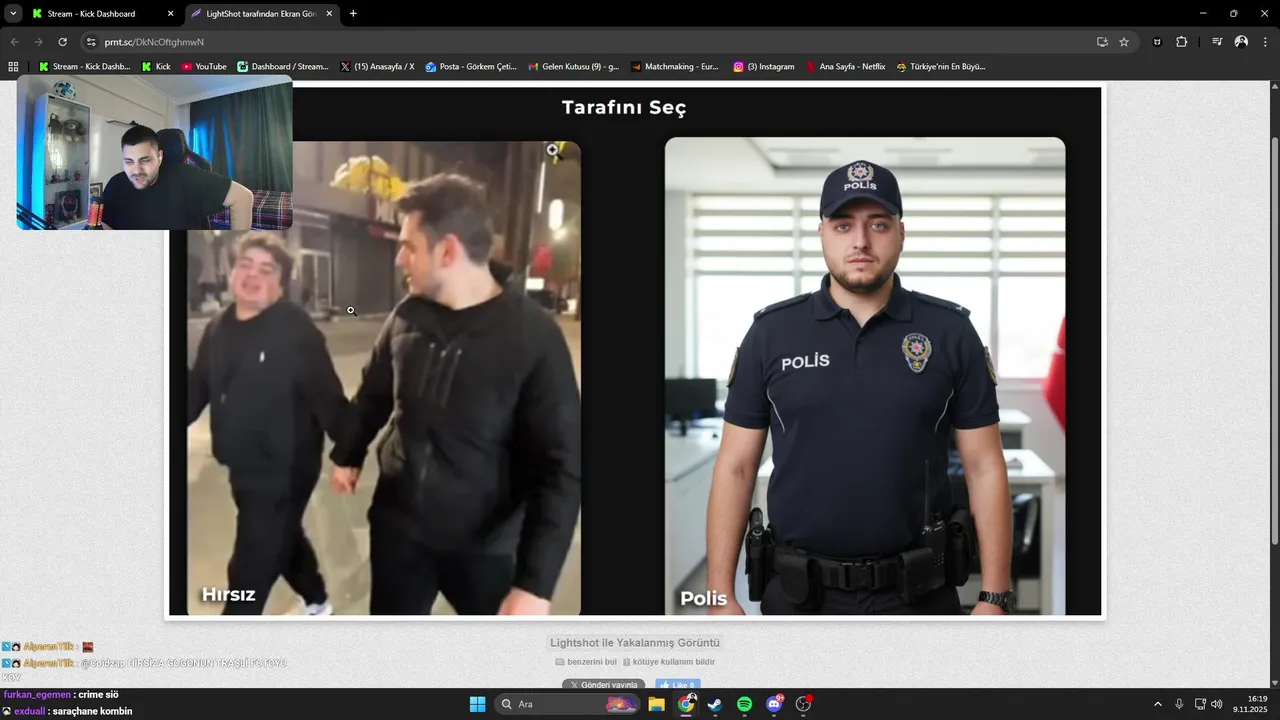Open the Matchmaking - Eur bookmark
This screenshot has width=1280, height=720.
coord(675,67)
